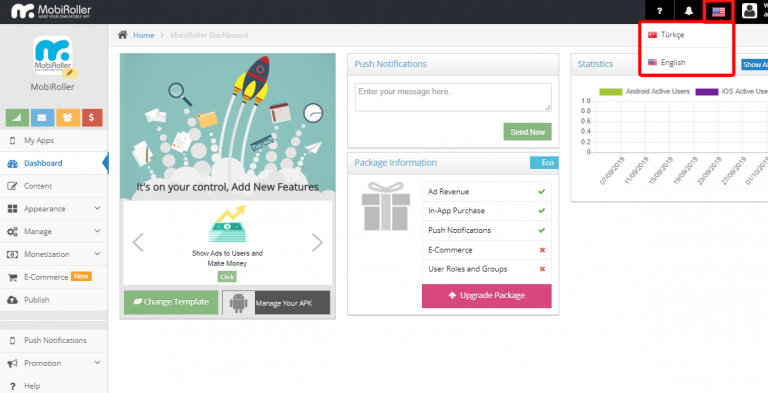
Task: Click the User Roles and Groups row
Action: point(487,269)
